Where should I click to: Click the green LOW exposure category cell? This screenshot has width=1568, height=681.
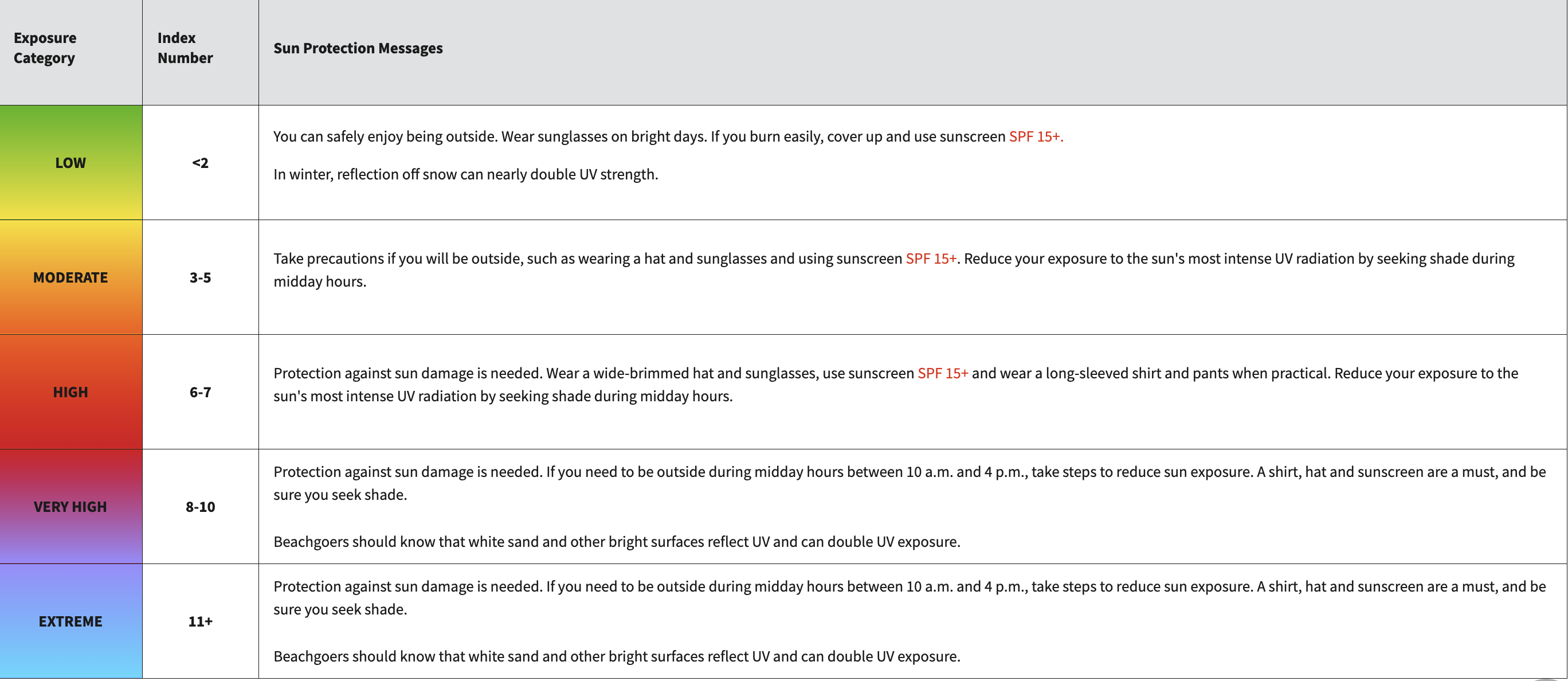click(70, 162)
